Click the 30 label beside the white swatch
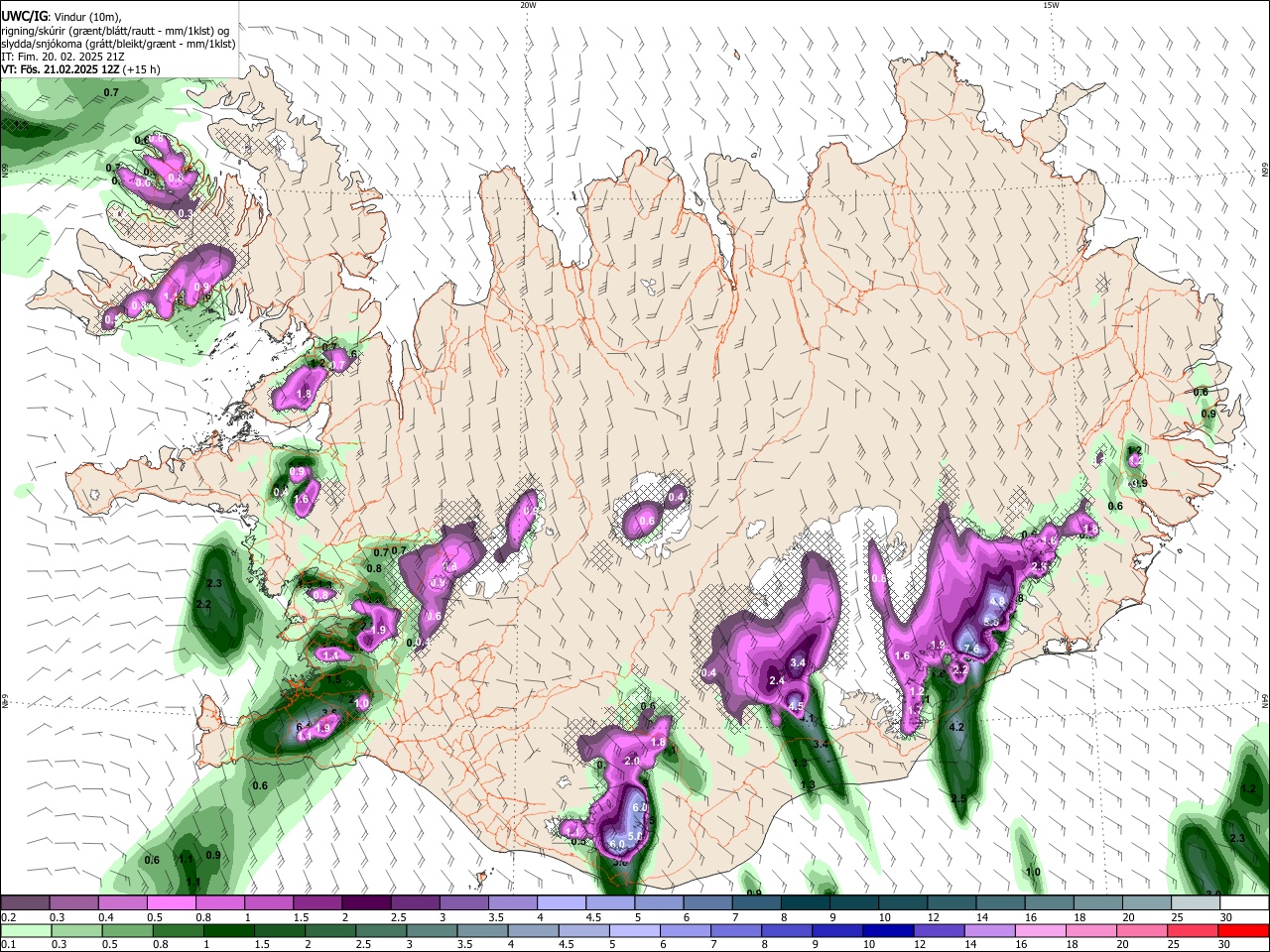Screen dimensions: 1270x952 [1225, 917]
